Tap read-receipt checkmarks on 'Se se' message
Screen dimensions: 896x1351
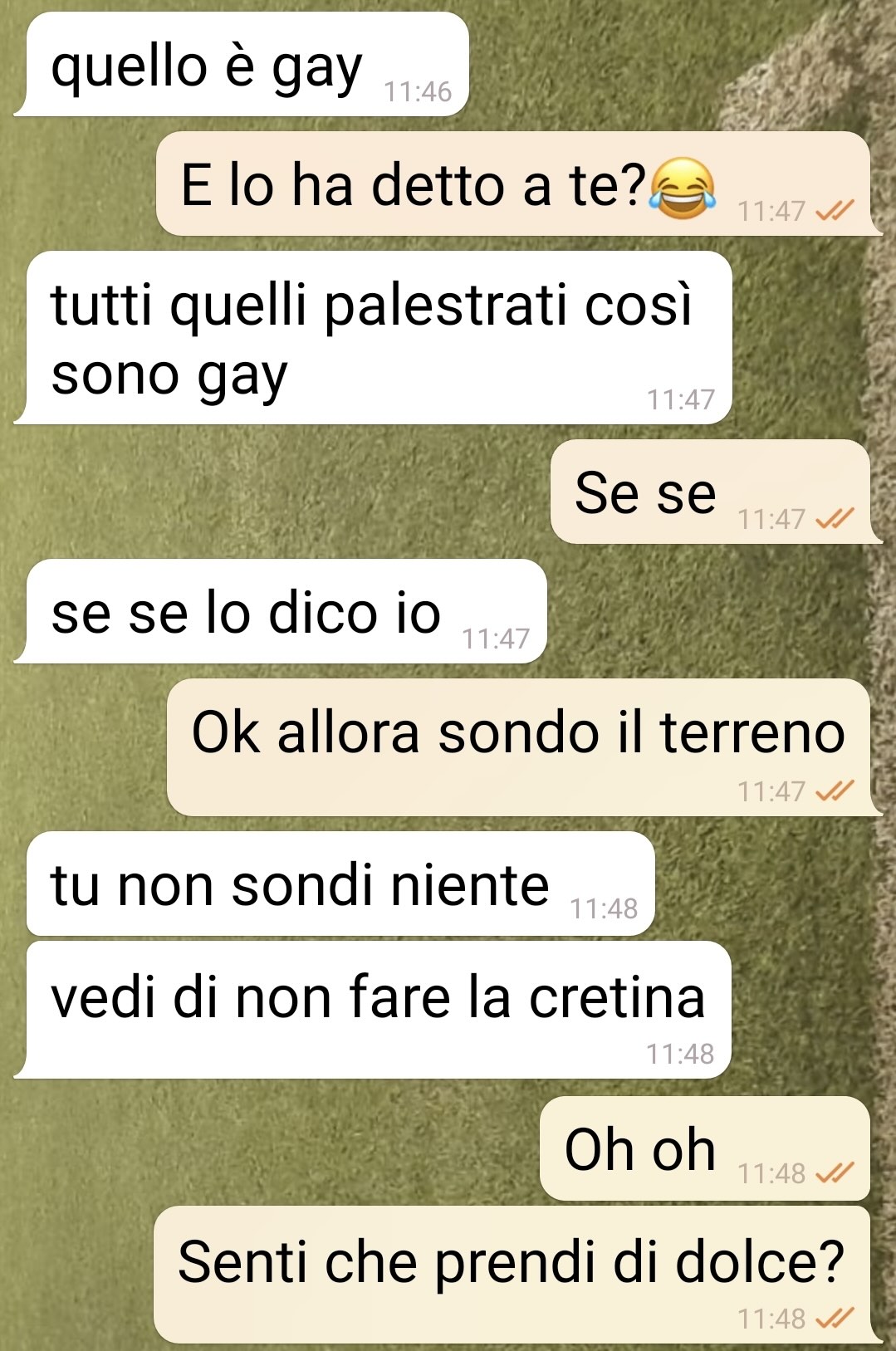coord(835,520)
